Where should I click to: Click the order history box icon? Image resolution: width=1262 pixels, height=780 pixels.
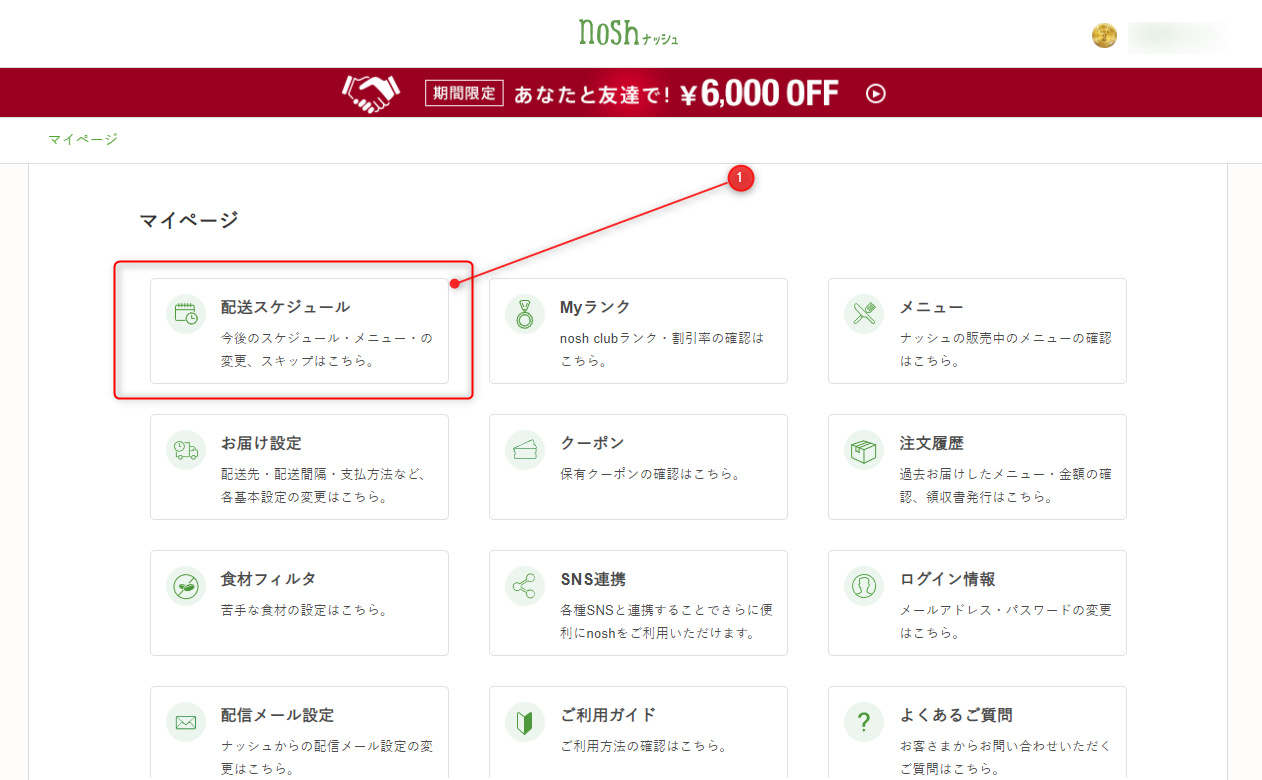point(864,450)
